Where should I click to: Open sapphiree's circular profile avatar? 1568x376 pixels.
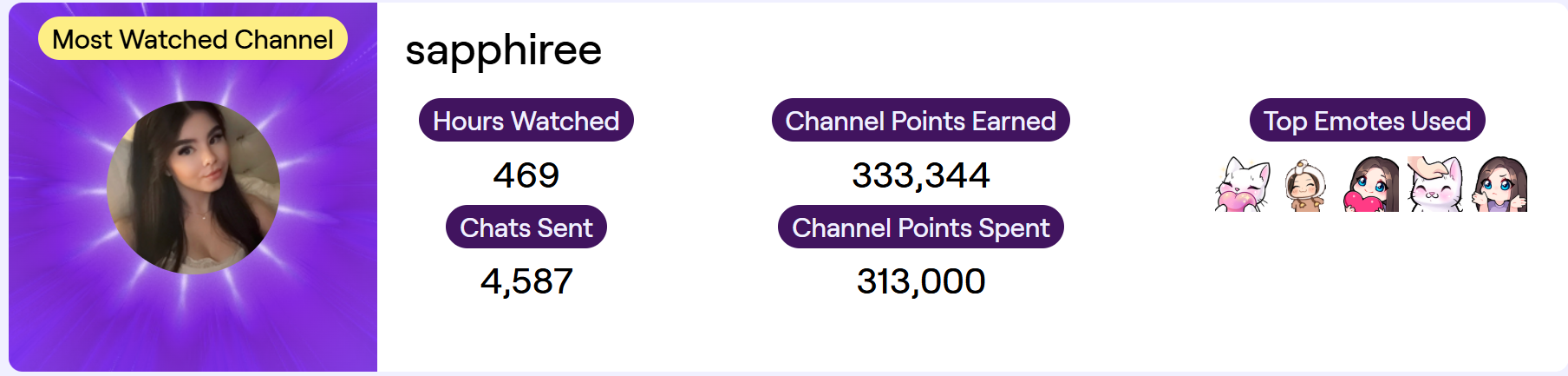coord(193,188)
